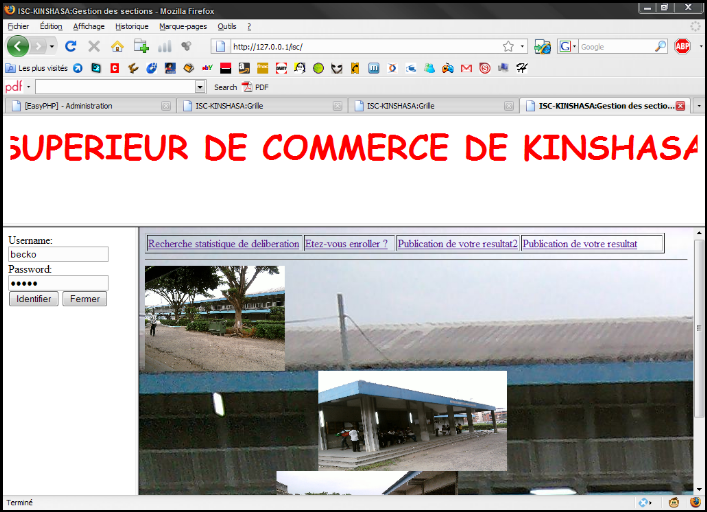Click the blue status bar icon with arrow
Image resolution: width=707 pixels, height=512 pixels.
pos(645,503)
